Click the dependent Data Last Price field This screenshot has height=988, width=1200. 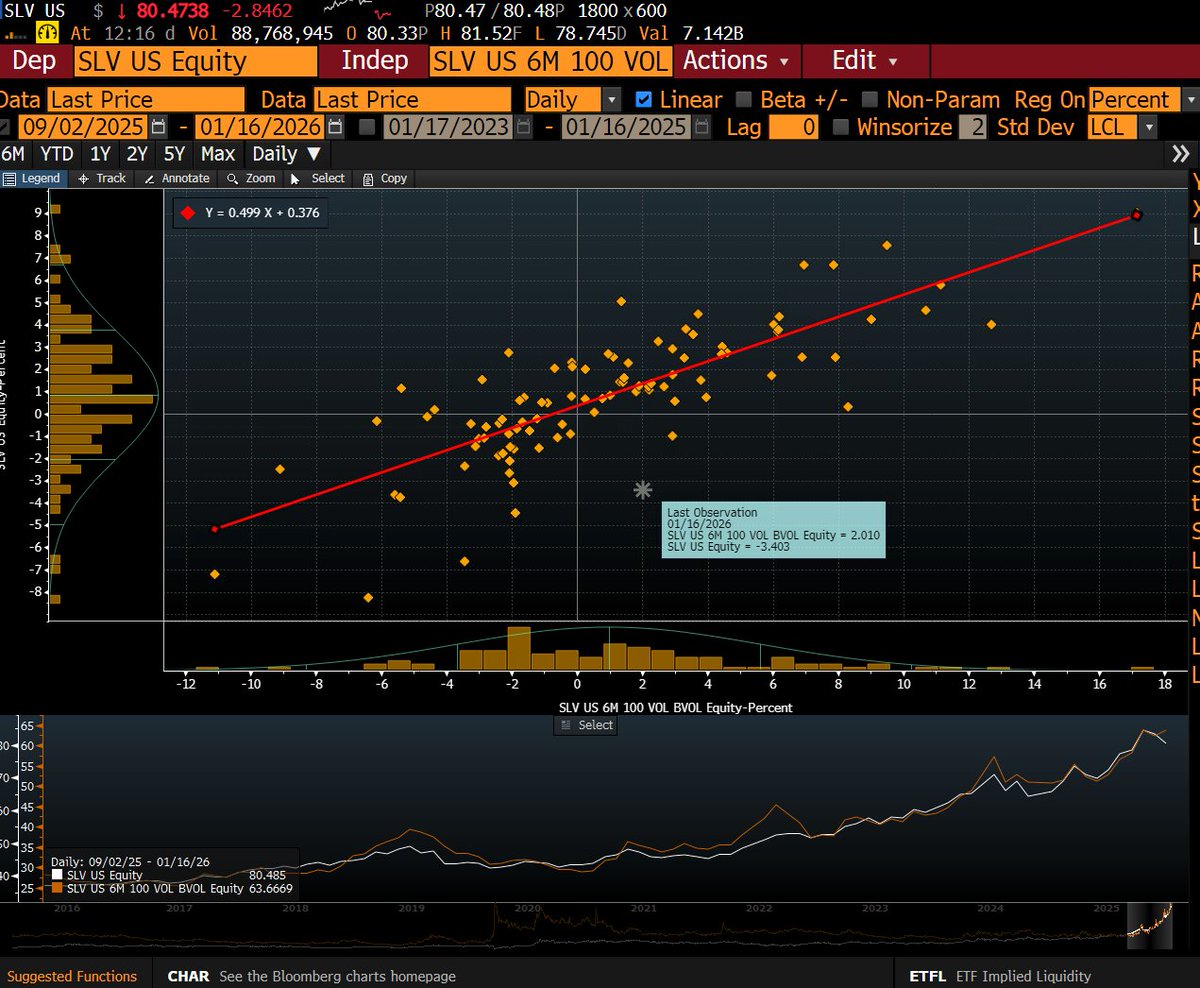[x=146, y=99]
